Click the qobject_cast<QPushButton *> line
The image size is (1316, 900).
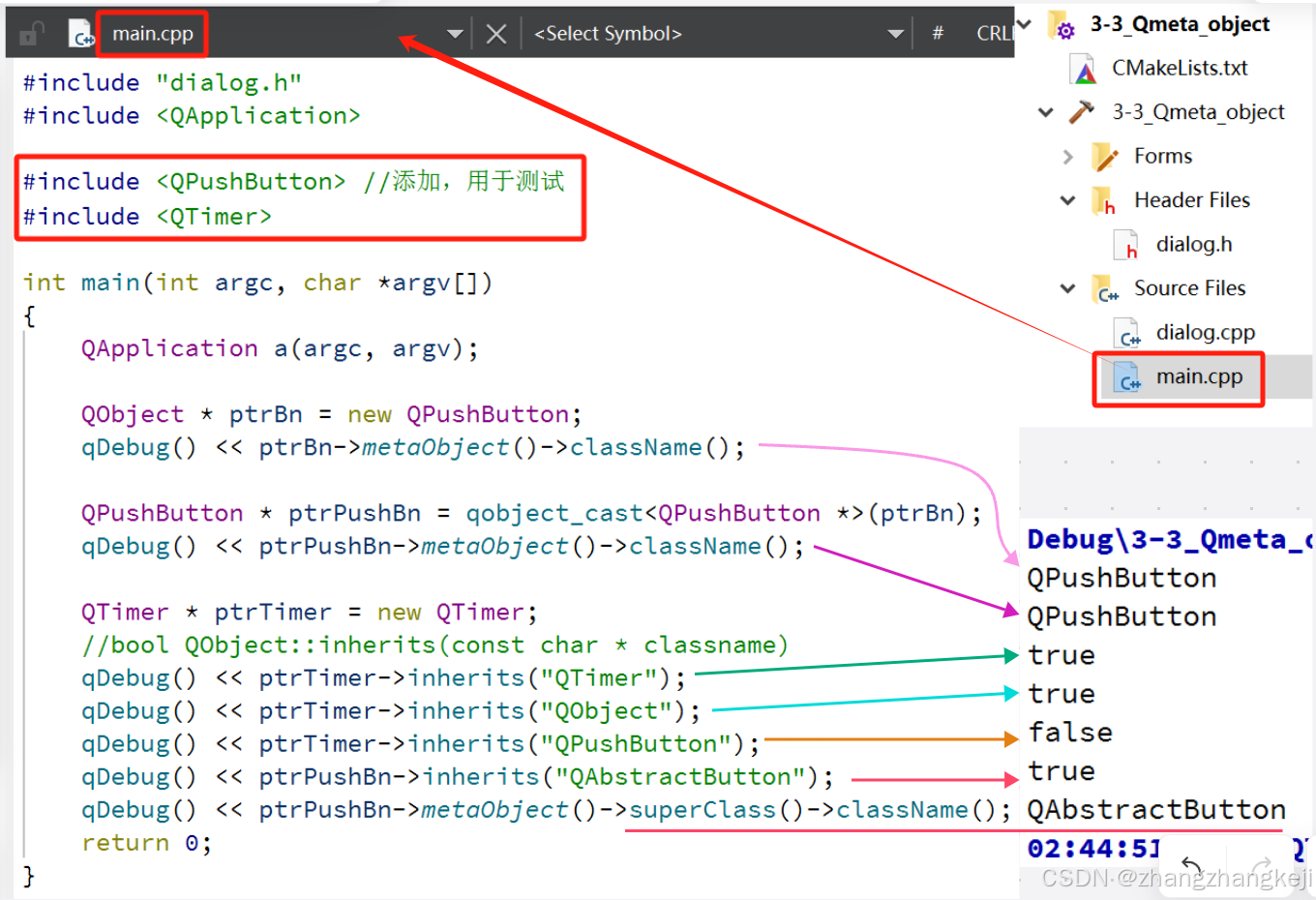pyautogui.click(x=531, y=513)
